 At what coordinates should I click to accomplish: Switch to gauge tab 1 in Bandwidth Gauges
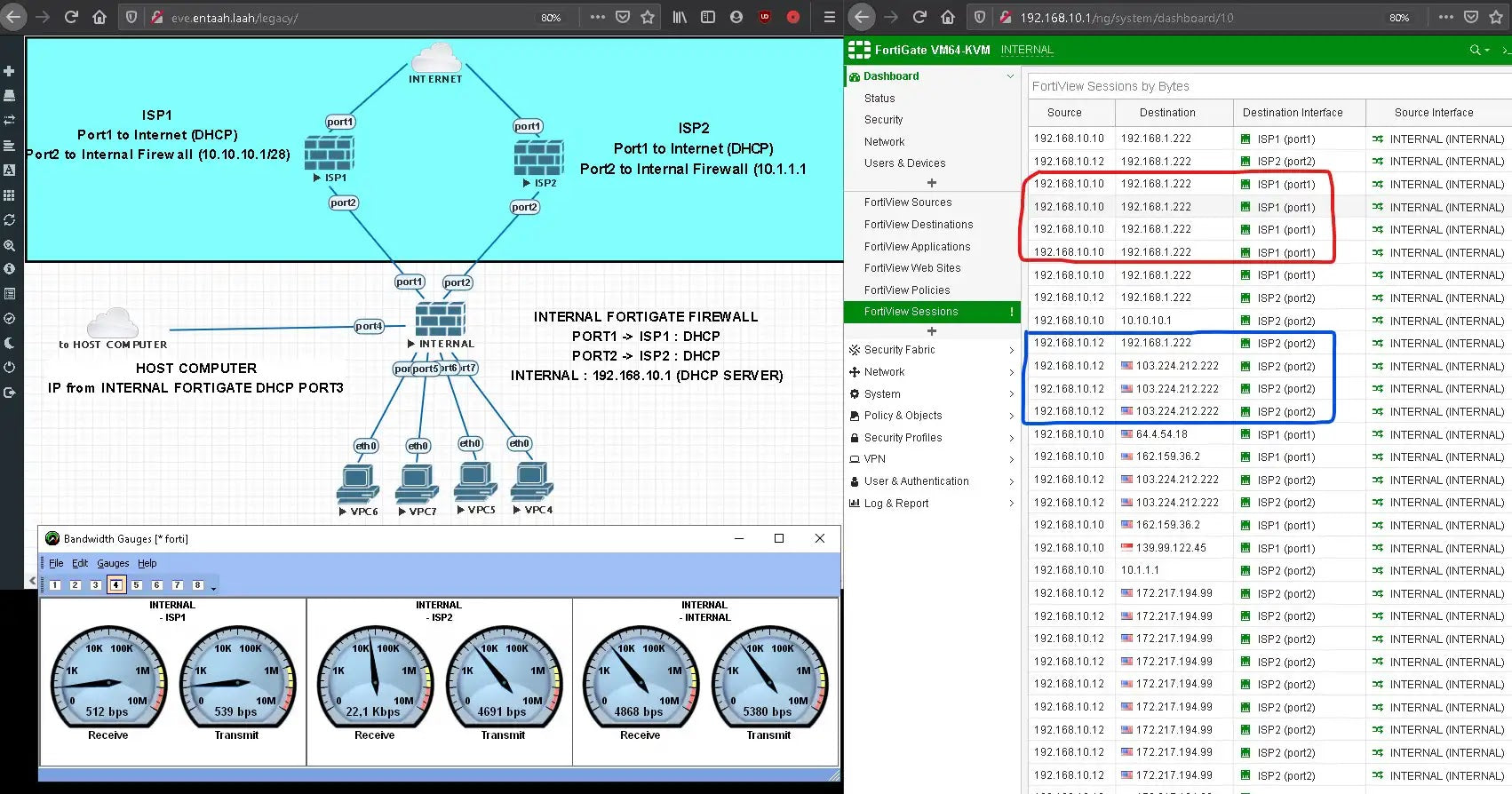click(x=55, y=584)
